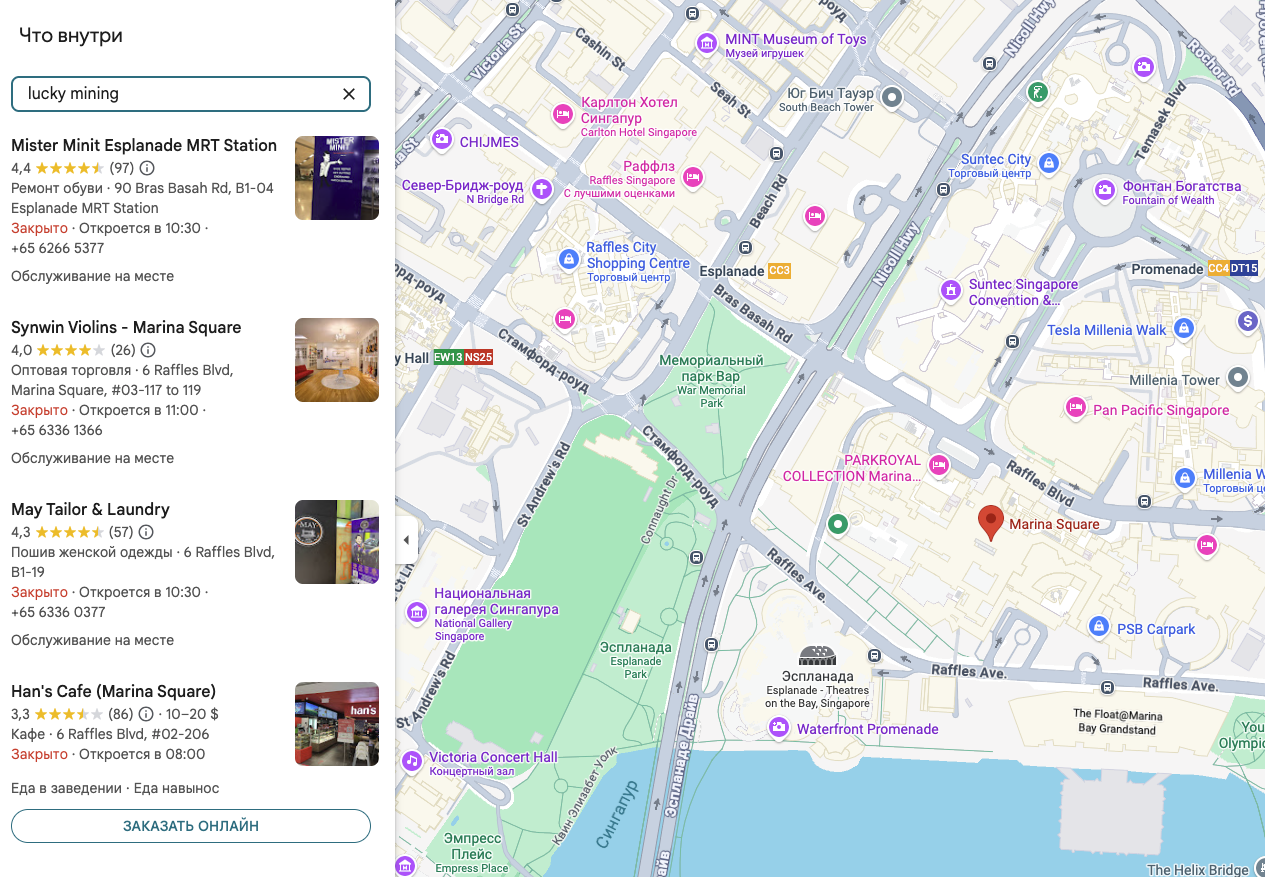Click the red Marina Square map pin

click(990, 523)
